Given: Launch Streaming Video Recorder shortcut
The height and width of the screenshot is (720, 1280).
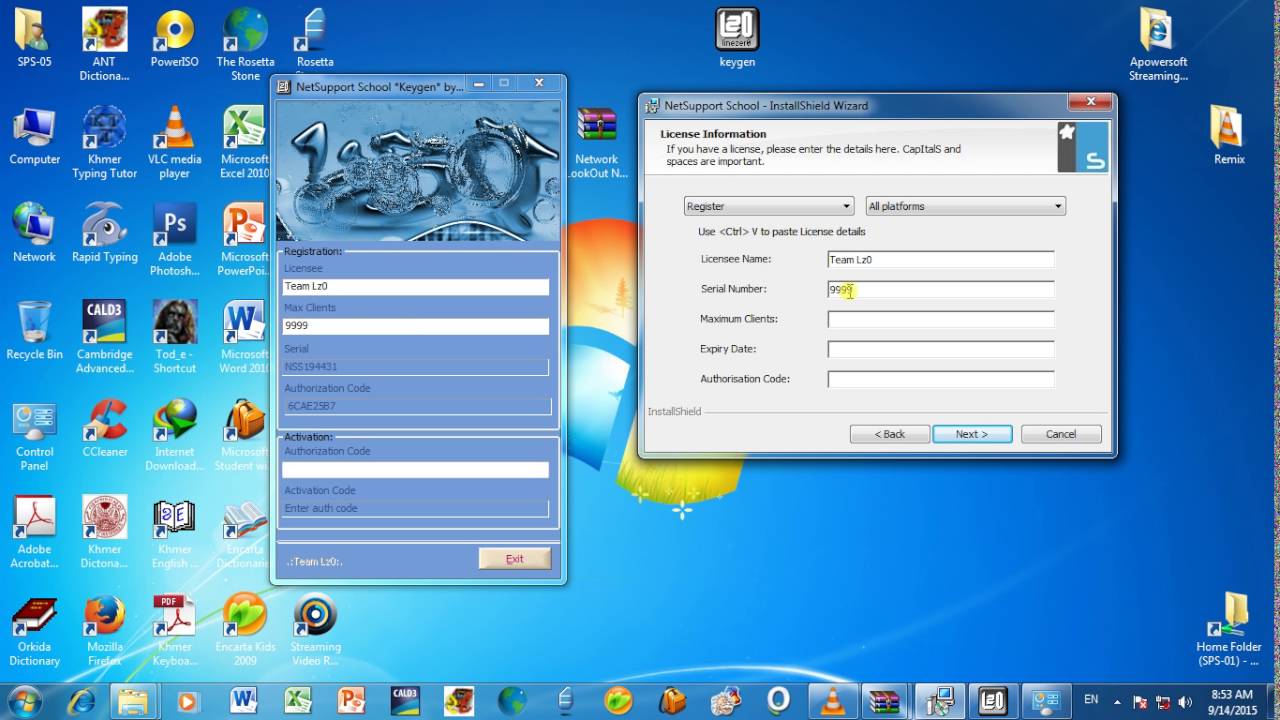Looking at the screenshot, I should pyautogui.click(x=315, y=630).
